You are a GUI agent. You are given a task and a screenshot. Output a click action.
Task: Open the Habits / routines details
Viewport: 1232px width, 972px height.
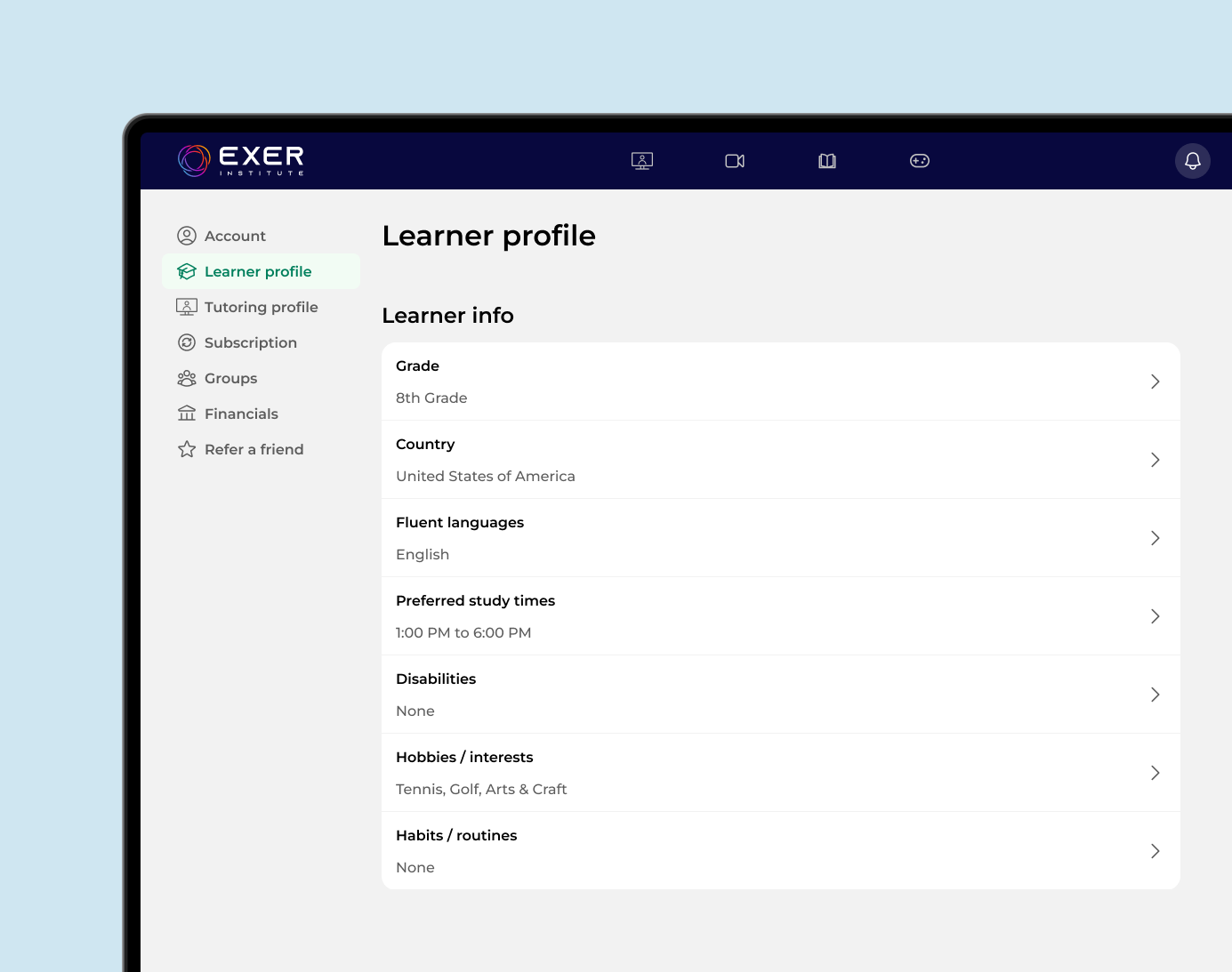1156,851
